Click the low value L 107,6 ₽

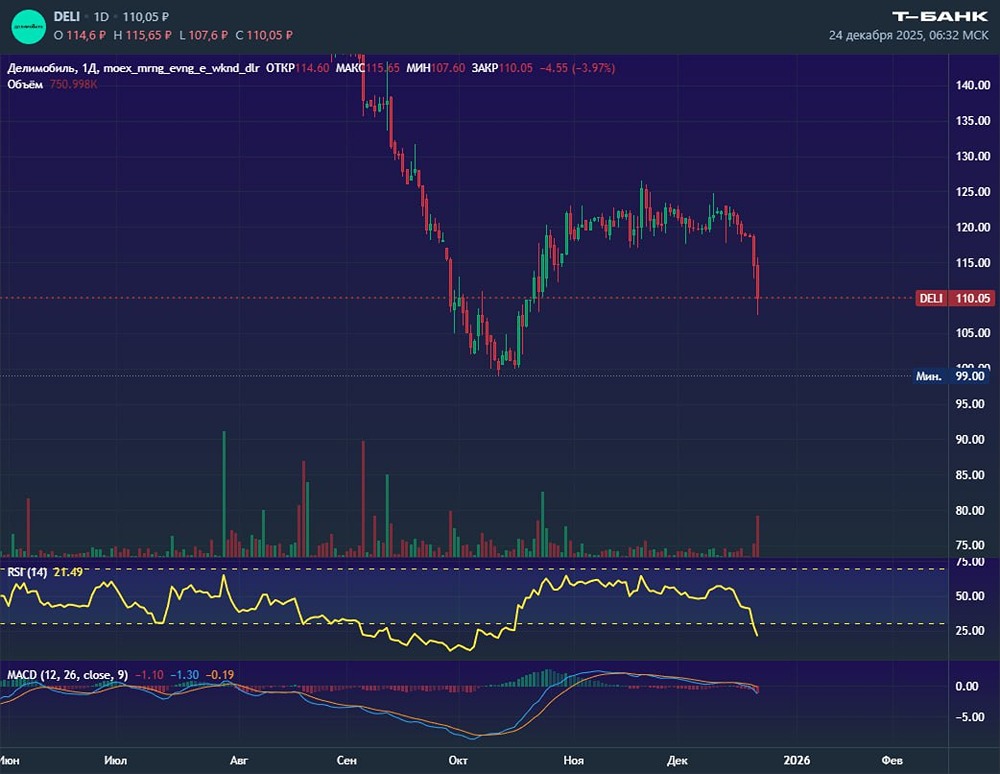203,35
